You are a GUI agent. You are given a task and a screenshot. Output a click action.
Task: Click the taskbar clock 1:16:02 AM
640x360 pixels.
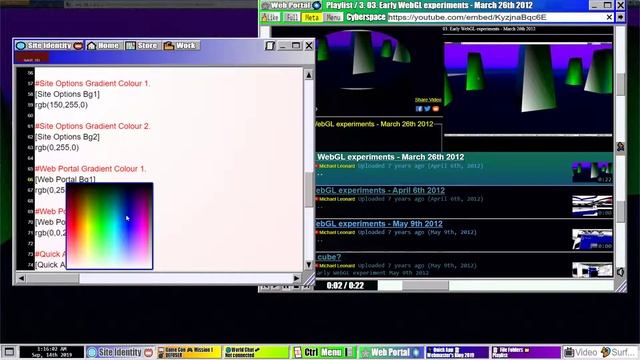[x=52, y=352]
